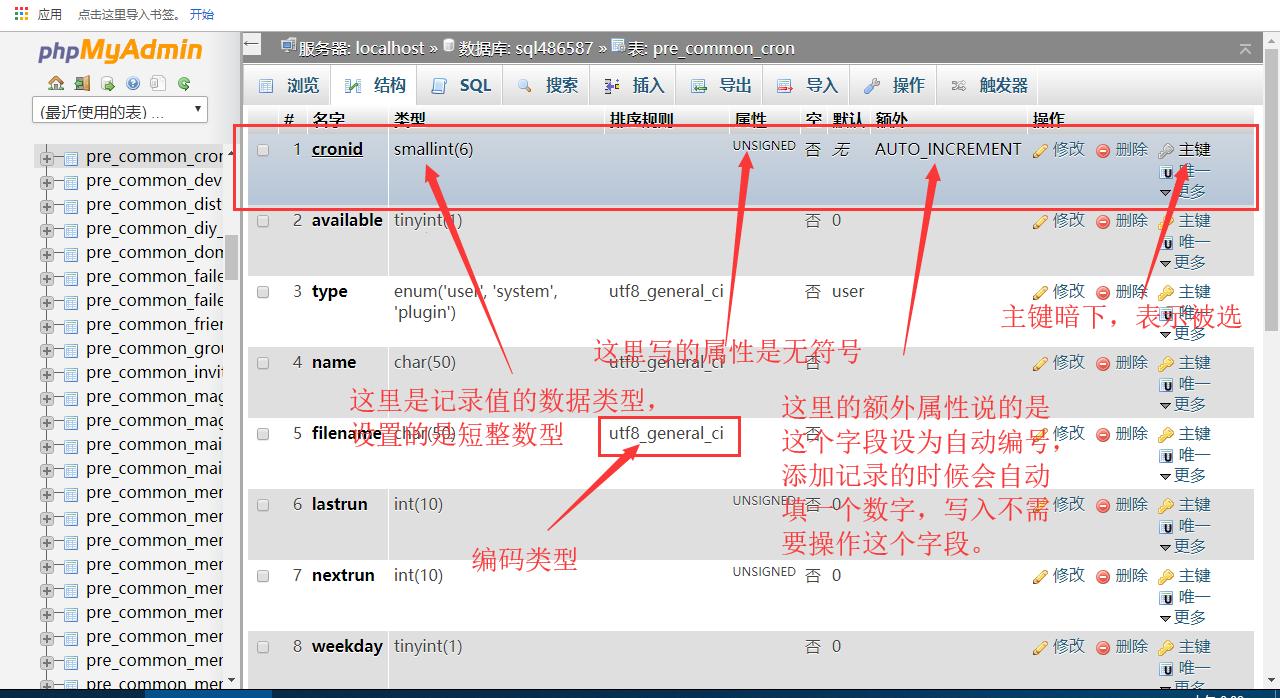Click red delete icon for cronid row
1280x698 pixels.
[x=1103, y=150]
